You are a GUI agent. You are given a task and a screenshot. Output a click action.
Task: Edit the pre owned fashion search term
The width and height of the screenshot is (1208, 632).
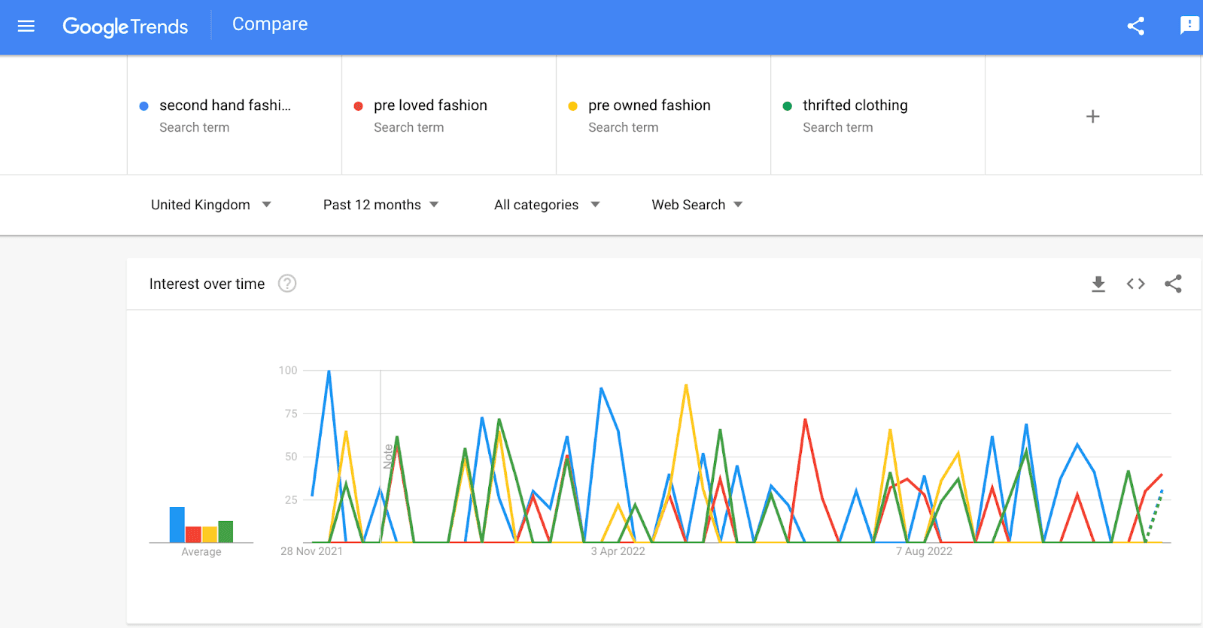pyautogui.click(x=649, y=106)
